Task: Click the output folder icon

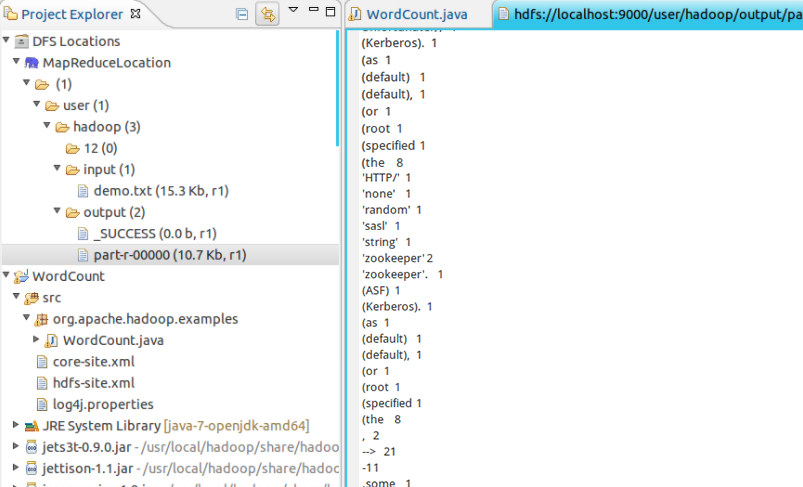Action: [73, 213]
